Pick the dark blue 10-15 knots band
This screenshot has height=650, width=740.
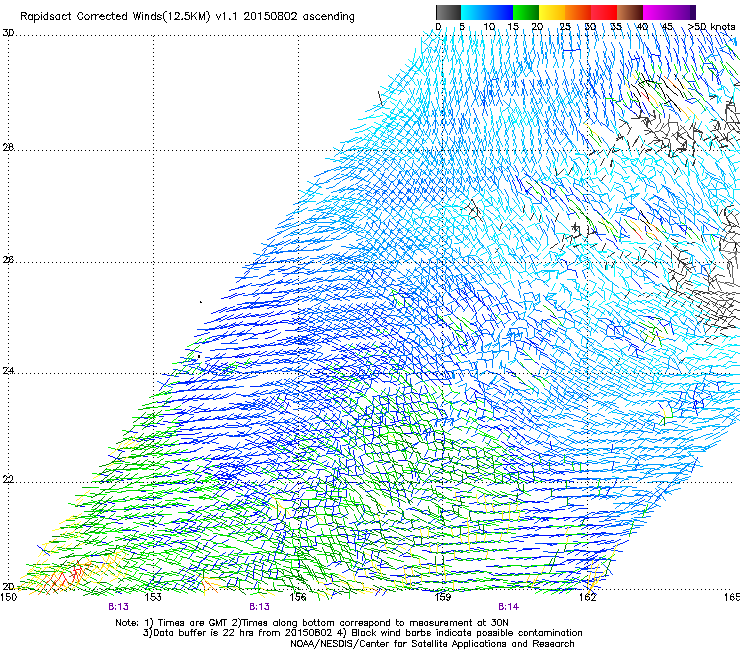(x=500, y=12)
